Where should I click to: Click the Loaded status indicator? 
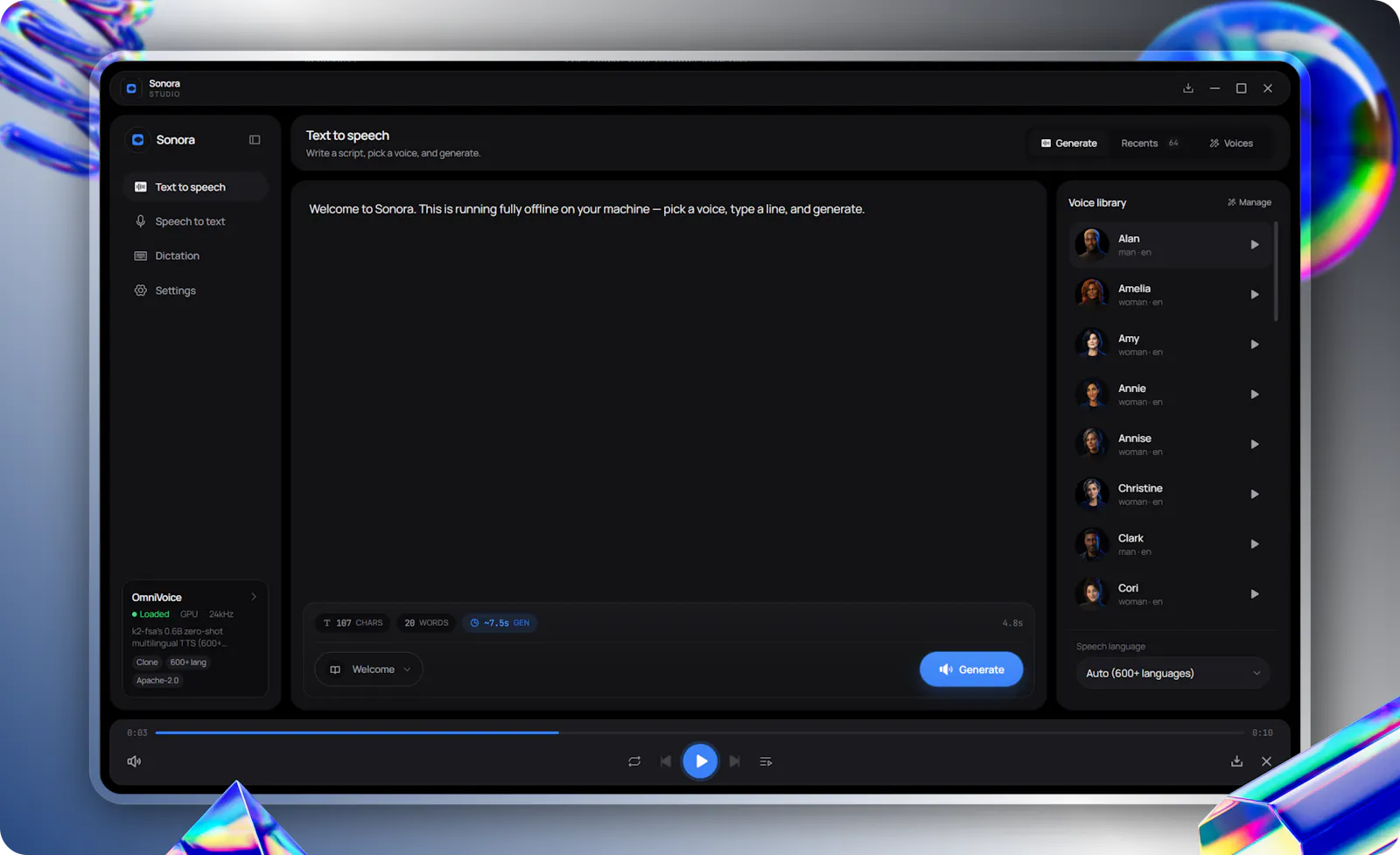[x=150, y=614]
